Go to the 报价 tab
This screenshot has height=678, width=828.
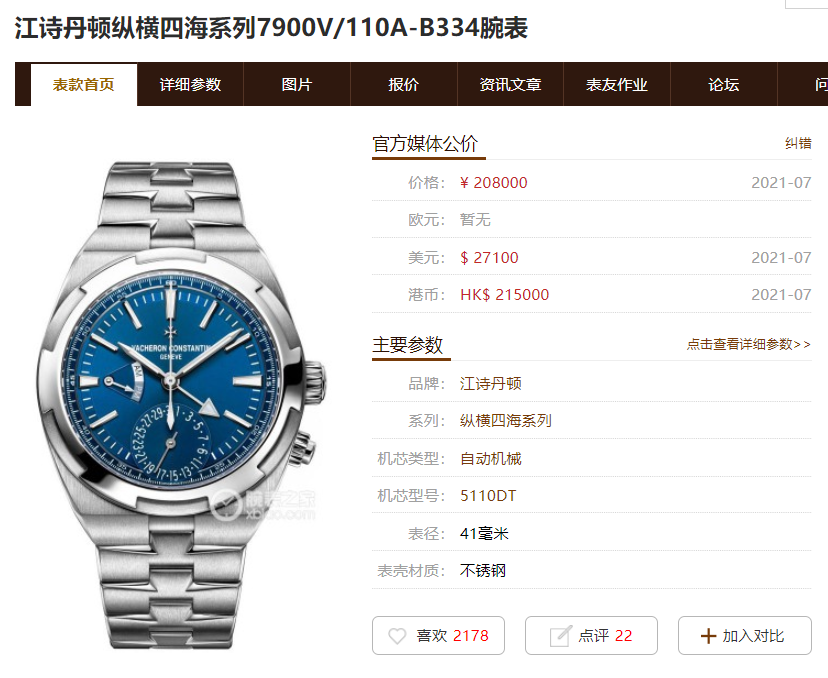click(403, 84)
